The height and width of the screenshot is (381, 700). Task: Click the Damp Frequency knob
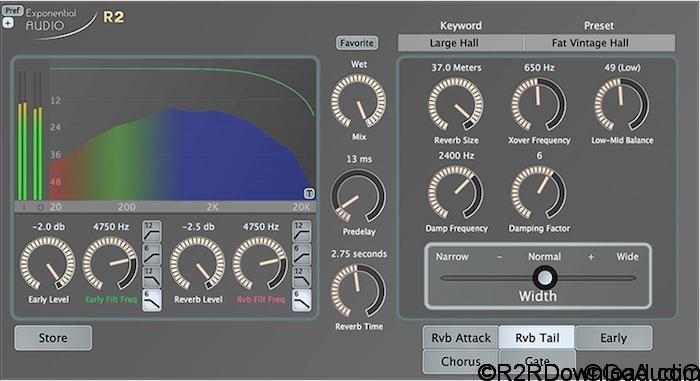click(x=456, y=193)
